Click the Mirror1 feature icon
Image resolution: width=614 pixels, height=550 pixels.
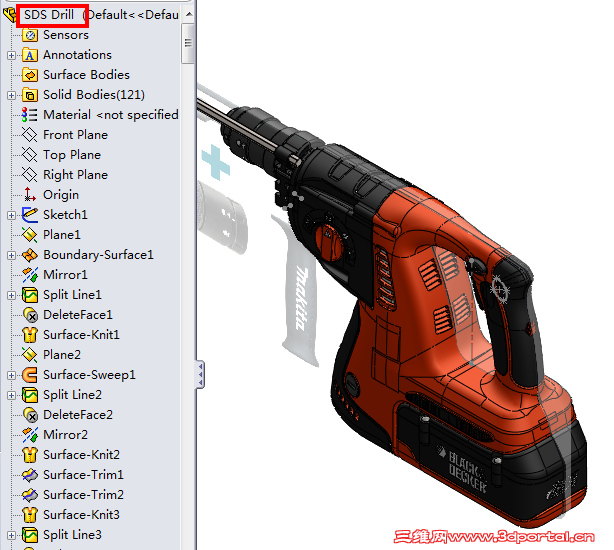(x=30, y=275)
